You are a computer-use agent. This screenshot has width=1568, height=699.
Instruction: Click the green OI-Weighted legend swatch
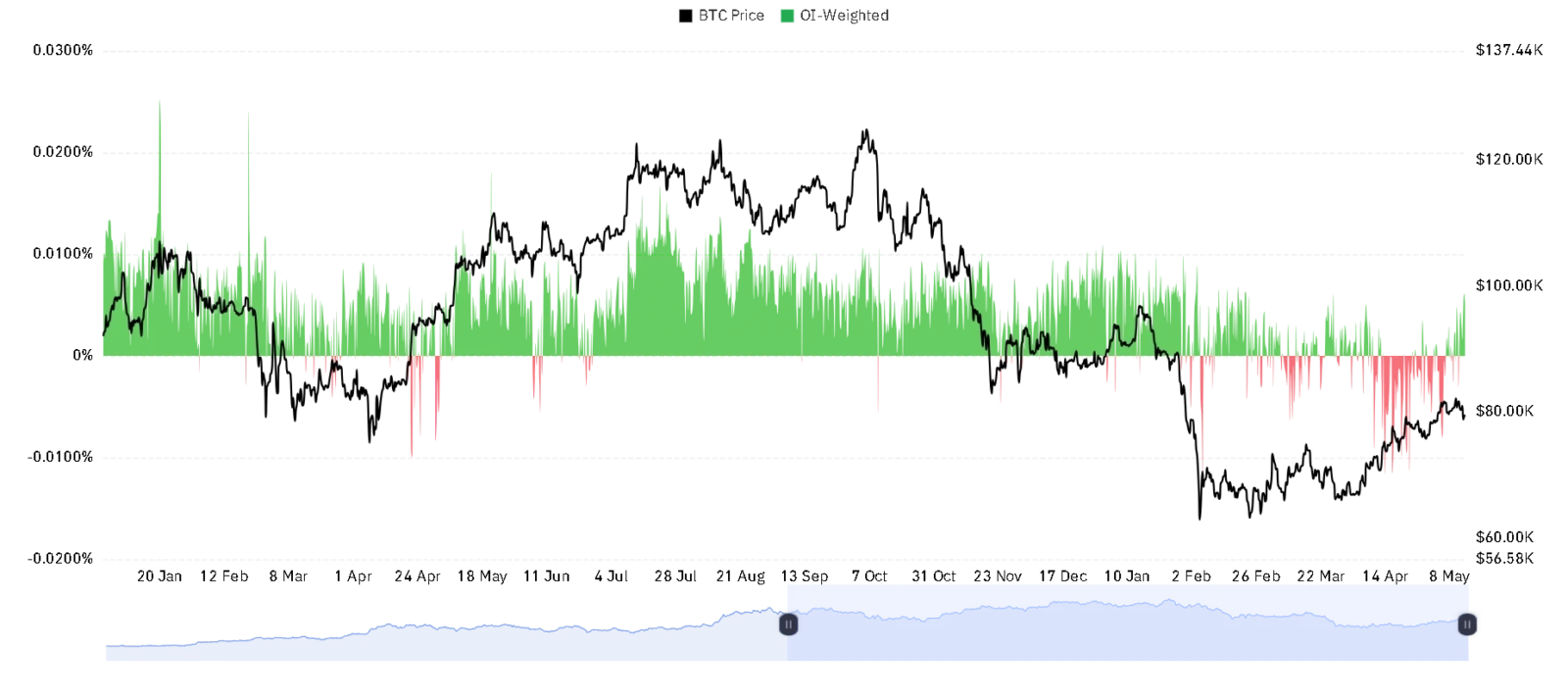tap(787, 16)
